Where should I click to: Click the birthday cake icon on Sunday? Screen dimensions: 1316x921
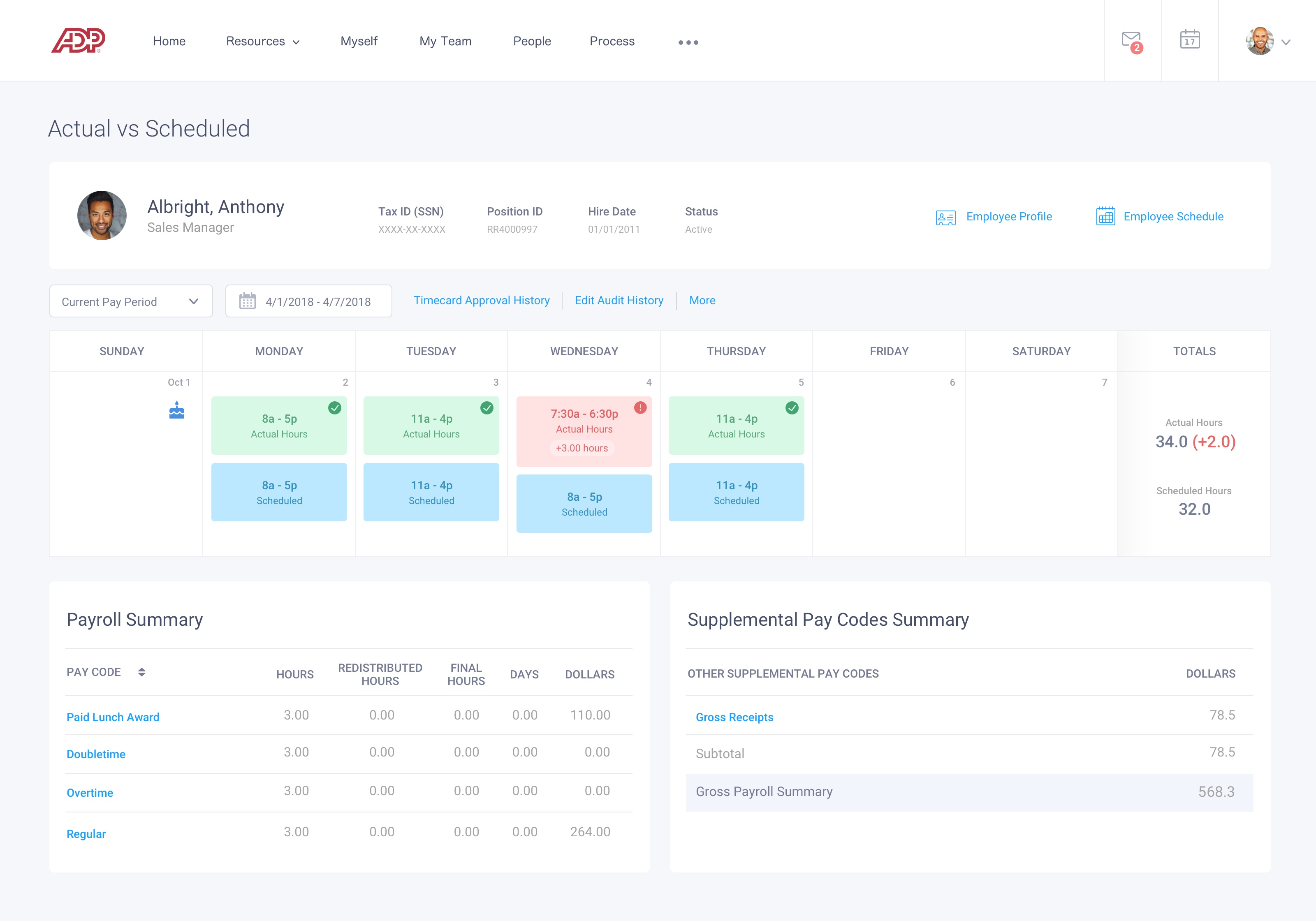[x=176, y=410]
